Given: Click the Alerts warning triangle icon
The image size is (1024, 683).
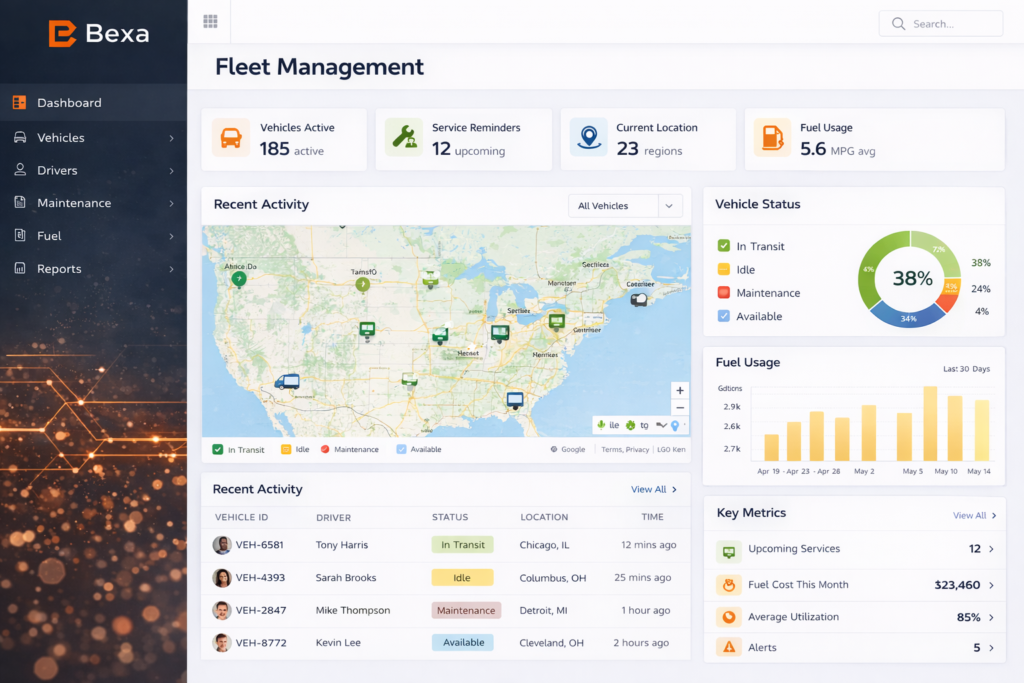Looking at the screenshot, I should [729, 648].
